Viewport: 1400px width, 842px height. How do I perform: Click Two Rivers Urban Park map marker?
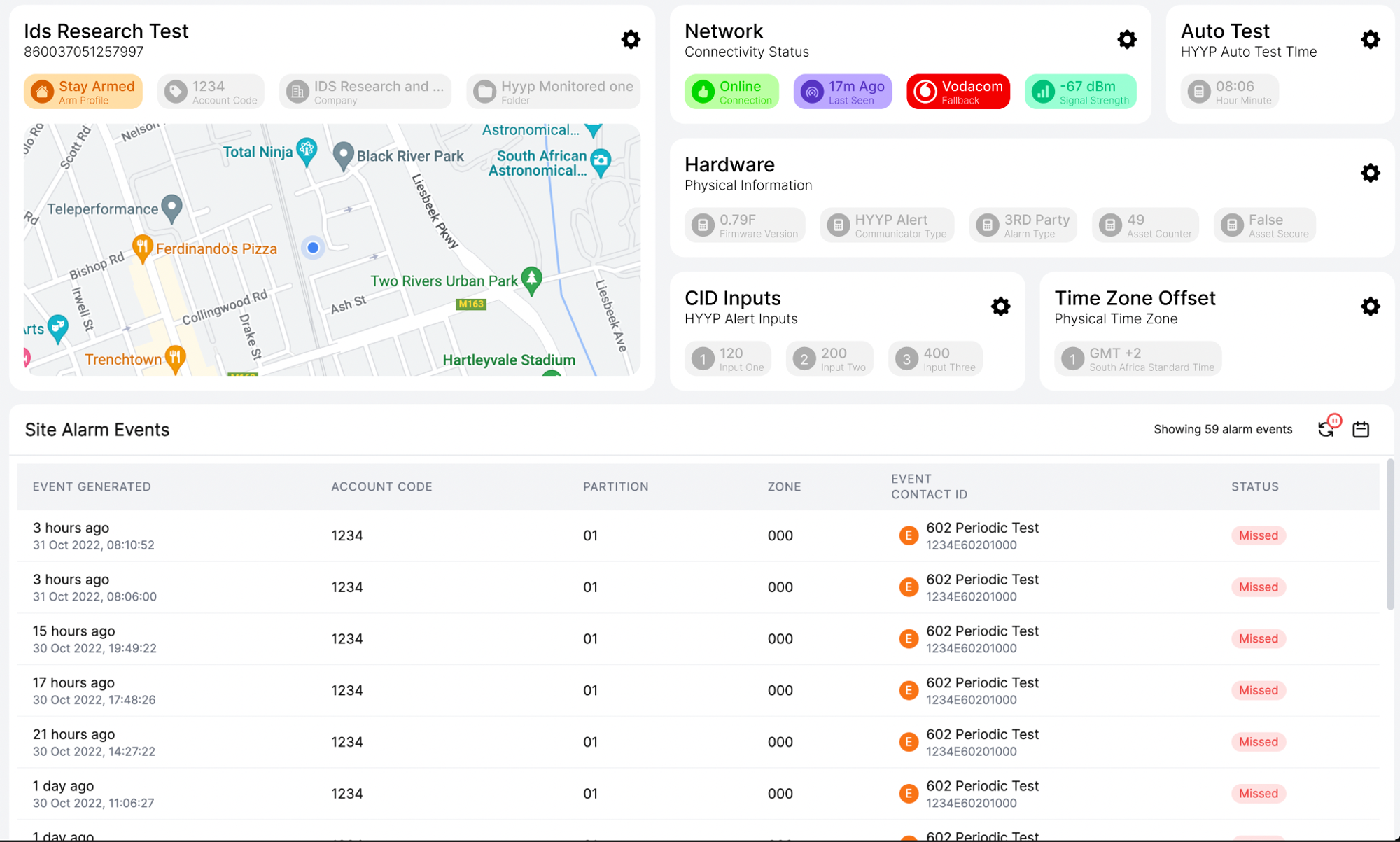532,281
